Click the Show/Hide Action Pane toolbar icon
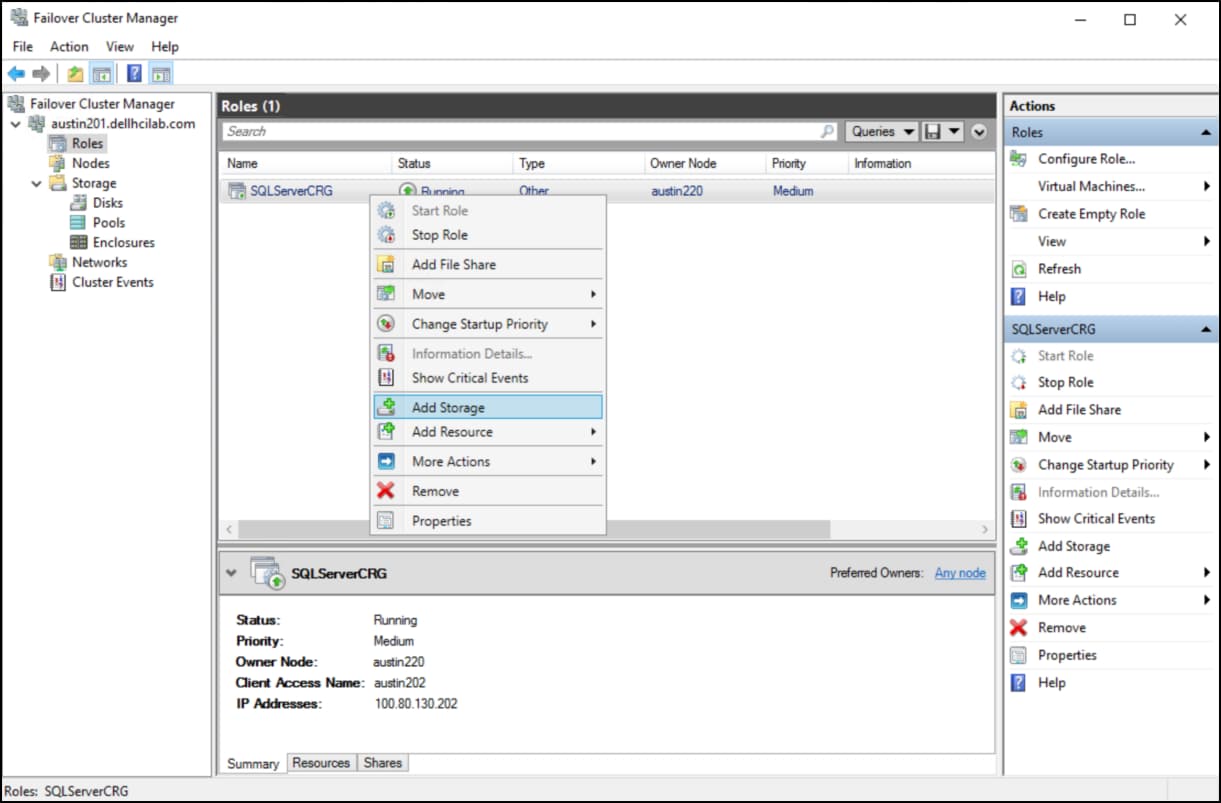1221x803 pixels. point(162,73)
